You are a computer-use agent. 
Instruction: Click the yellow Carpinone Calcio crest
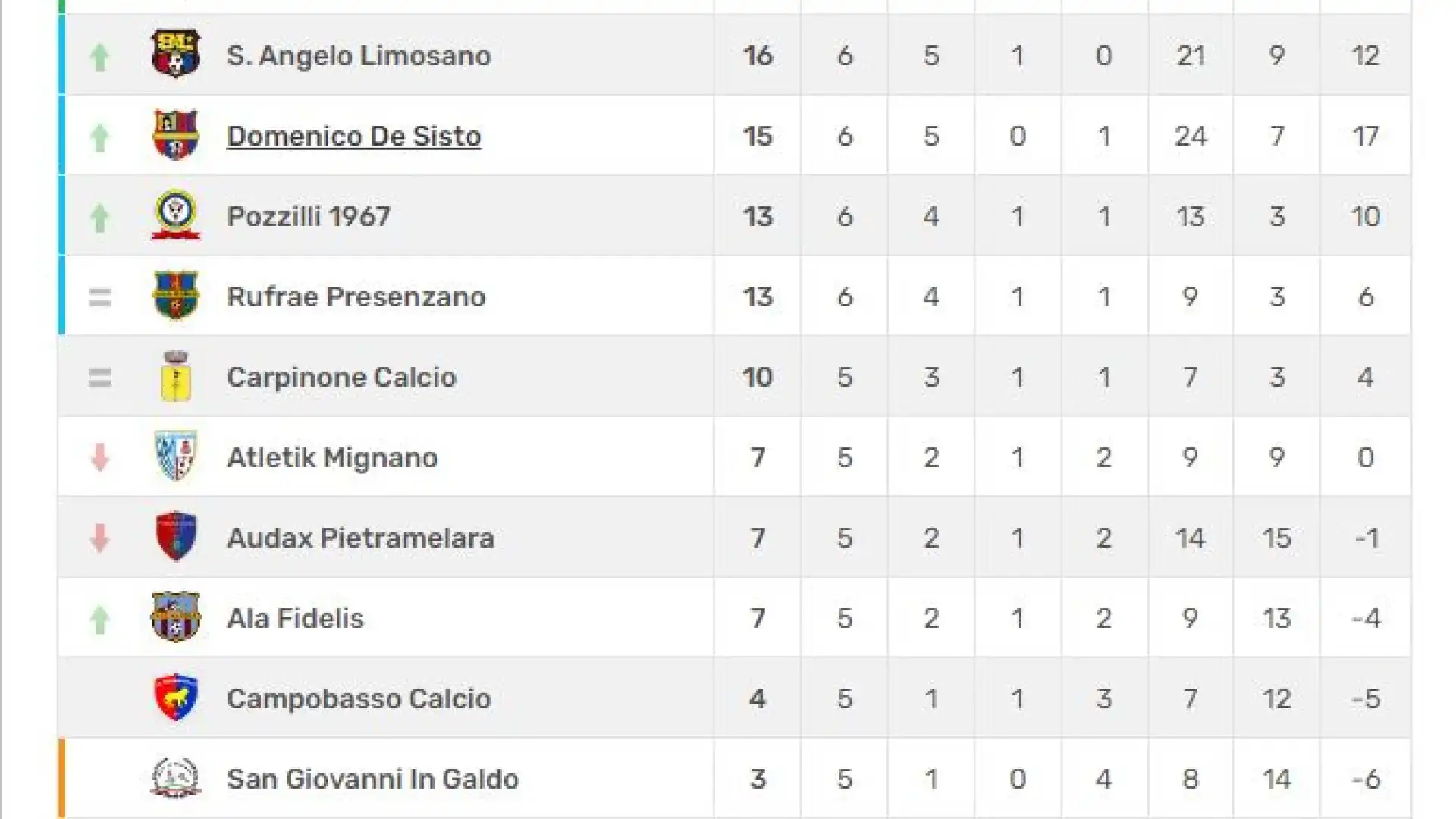(175, 376)
